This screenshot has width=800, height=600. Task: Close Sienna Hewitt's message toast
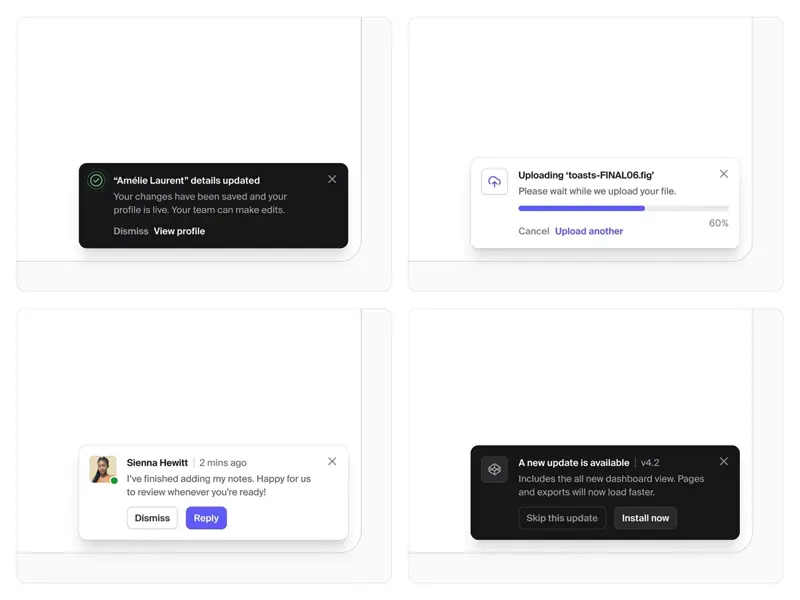tap(332, 462)
